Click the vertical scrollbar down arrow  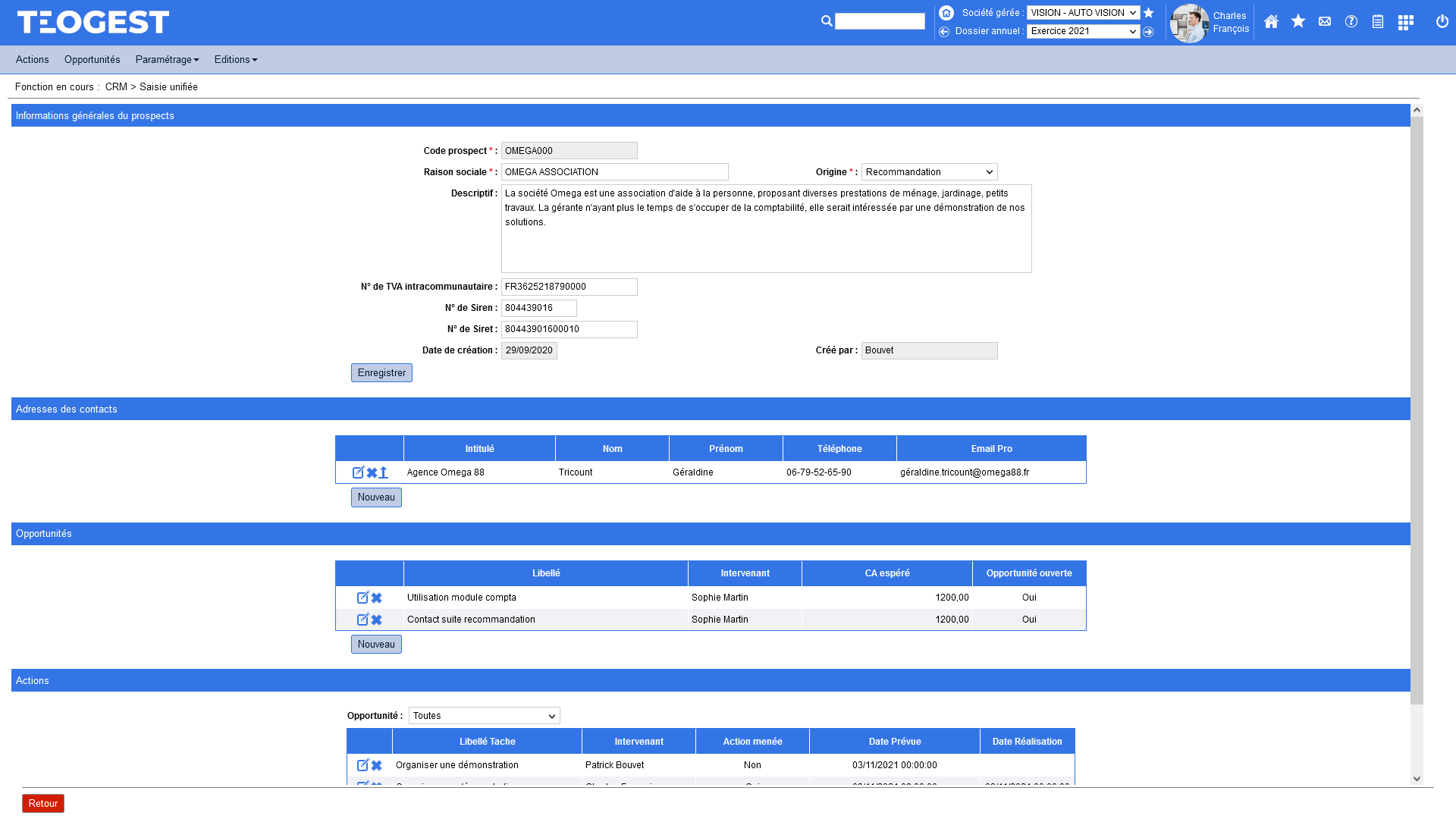coord(1417,779)
